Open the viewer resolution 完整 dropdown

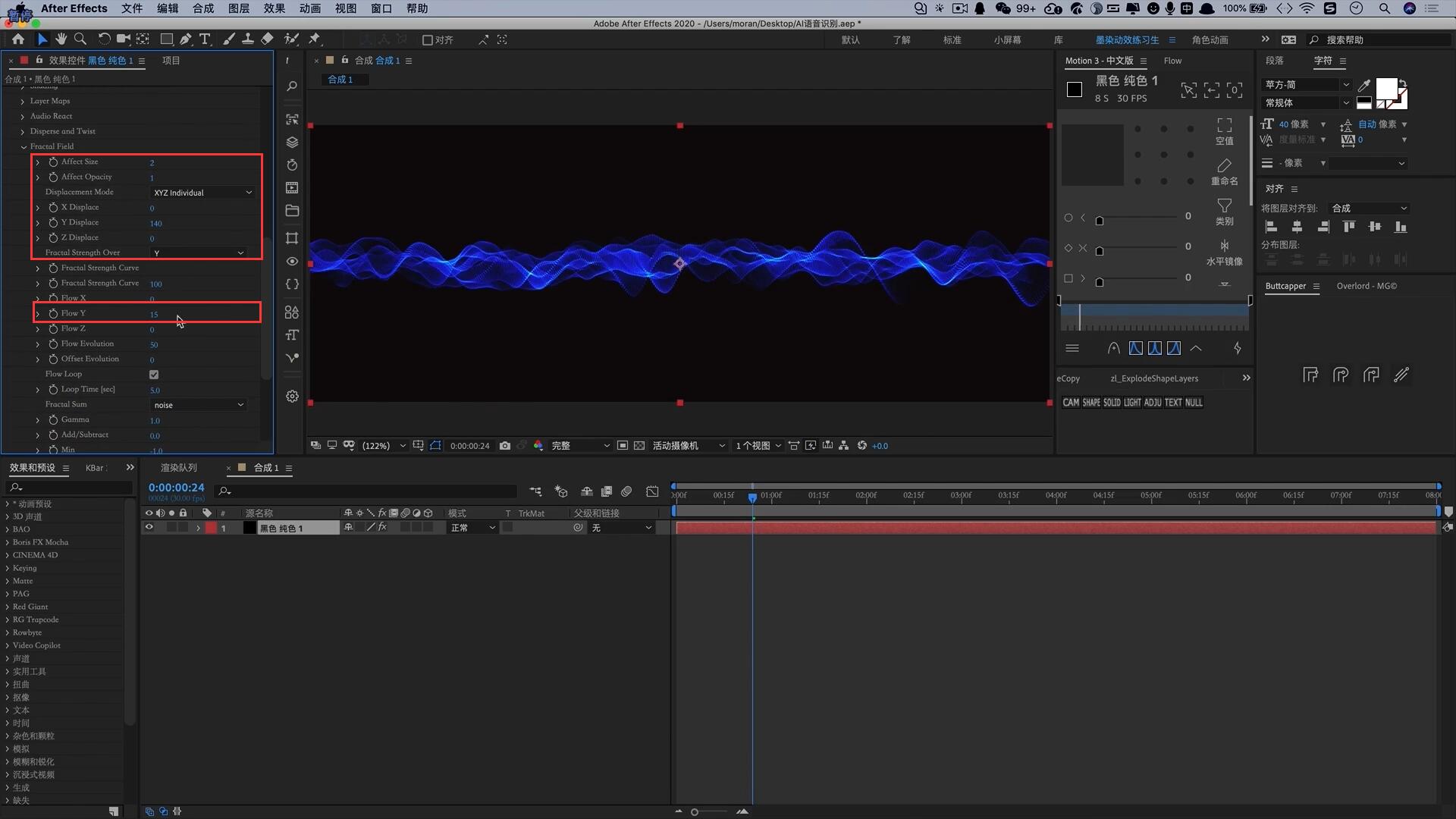580,446
